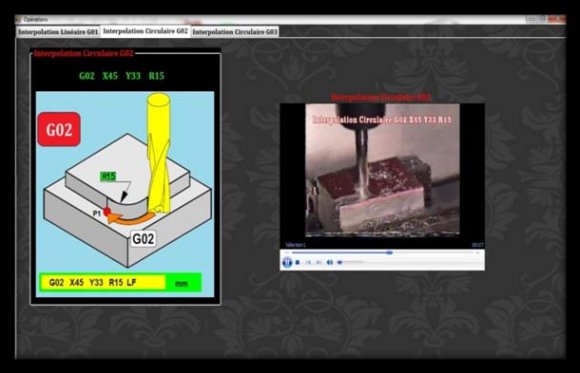Click the red P1 point marker
The height and width of the screenshot is (373, 580).
[107, 212]
